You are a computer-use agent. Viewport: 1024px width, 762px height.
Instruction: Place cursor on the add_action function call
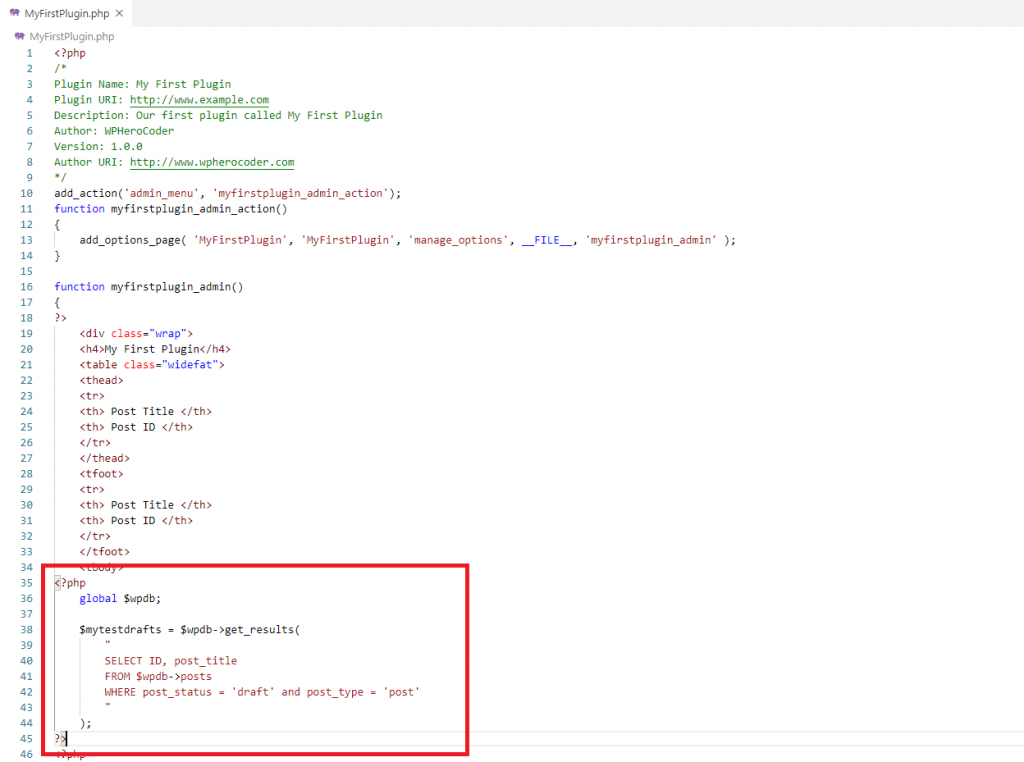[85, 193]
